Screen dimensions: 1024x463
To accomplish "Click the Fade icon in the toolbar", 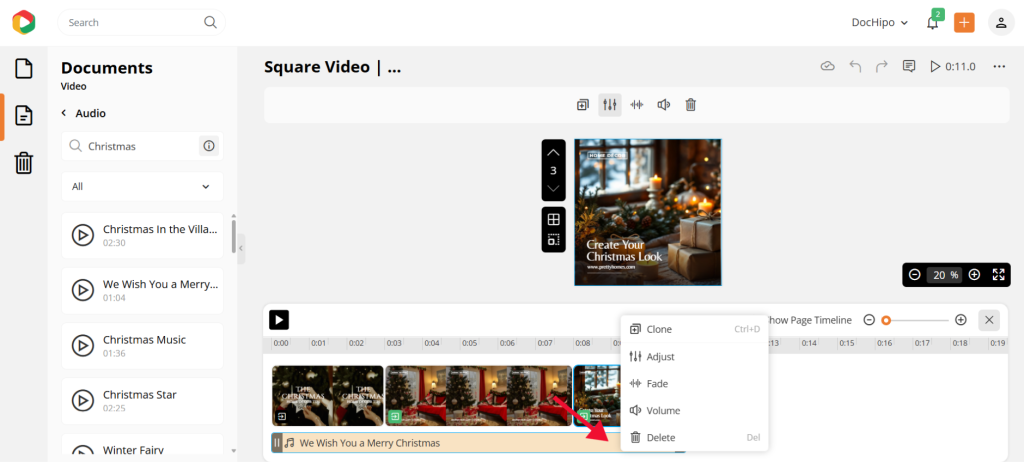I will (637, 104).
